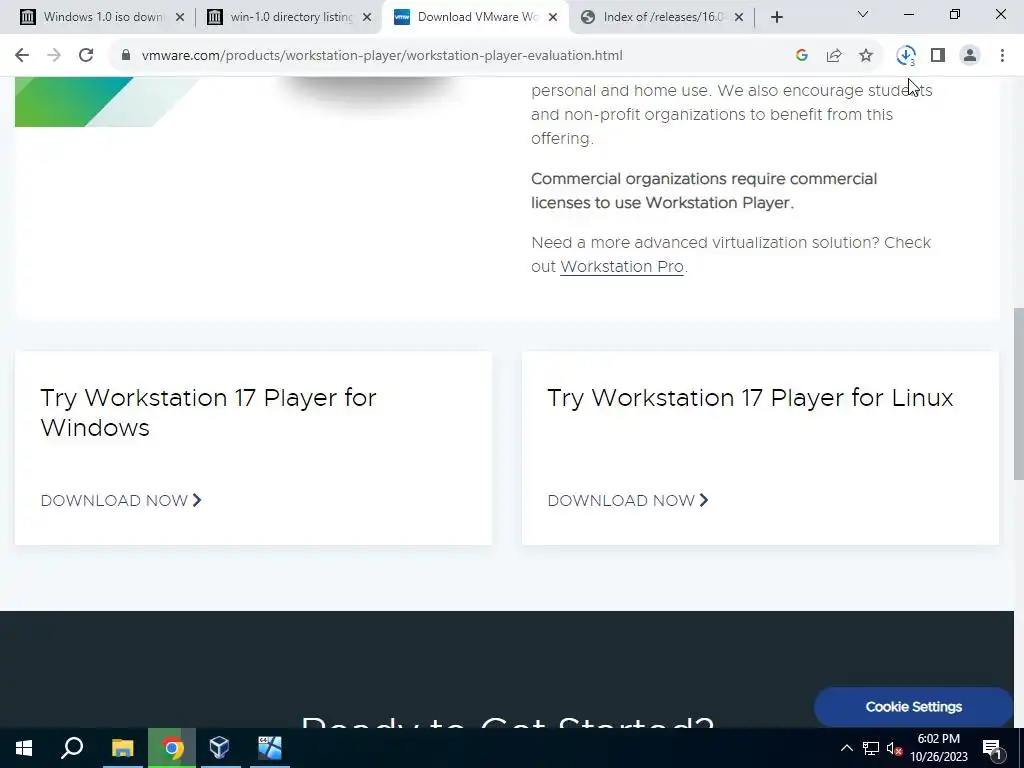Open VirtualBox from the taskbar
1024x768 pixels.
[220, 748]
